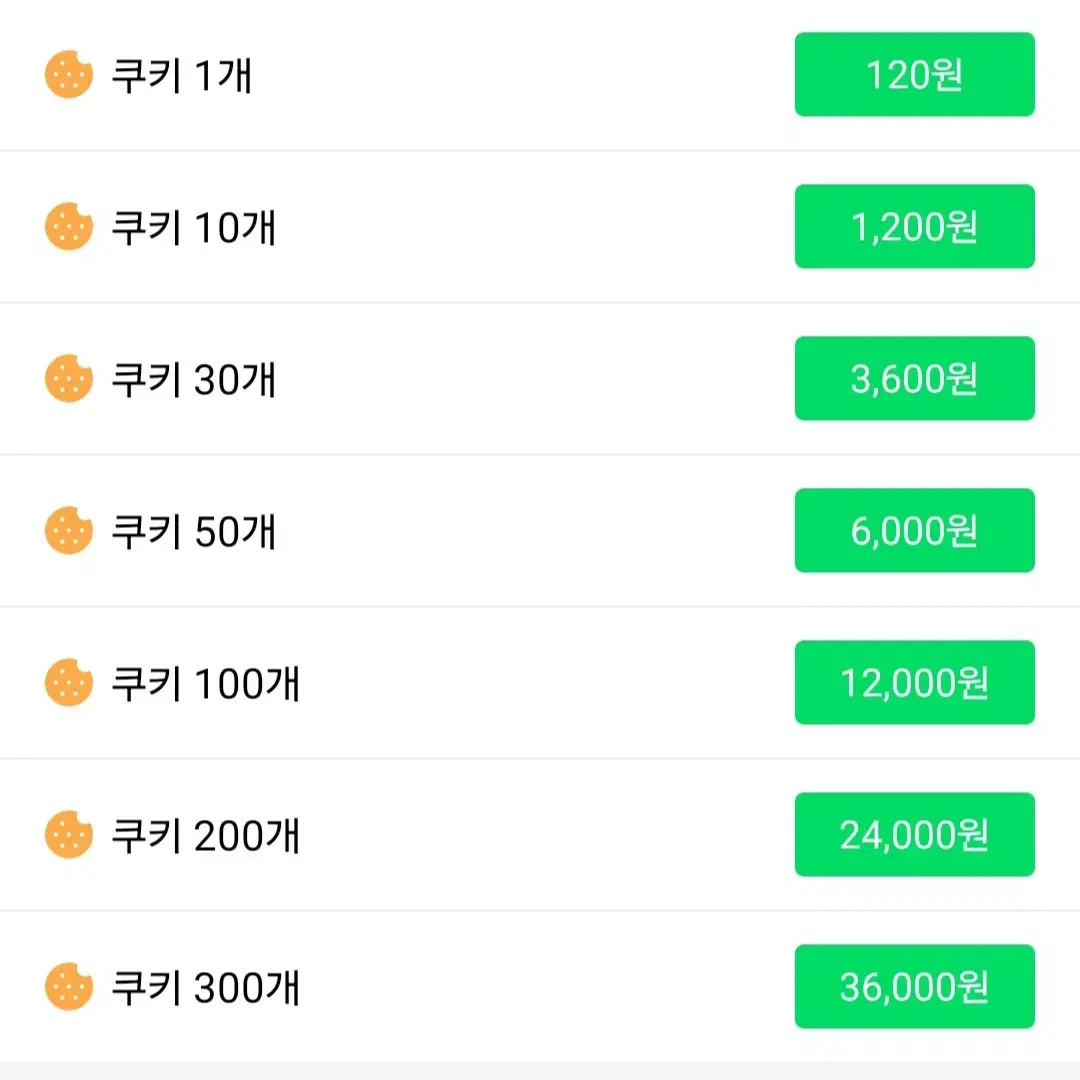Tap the 쿠키 100개 list row label
The width and height of the screenshot is (1080, 1080).
tap(205, 683)
